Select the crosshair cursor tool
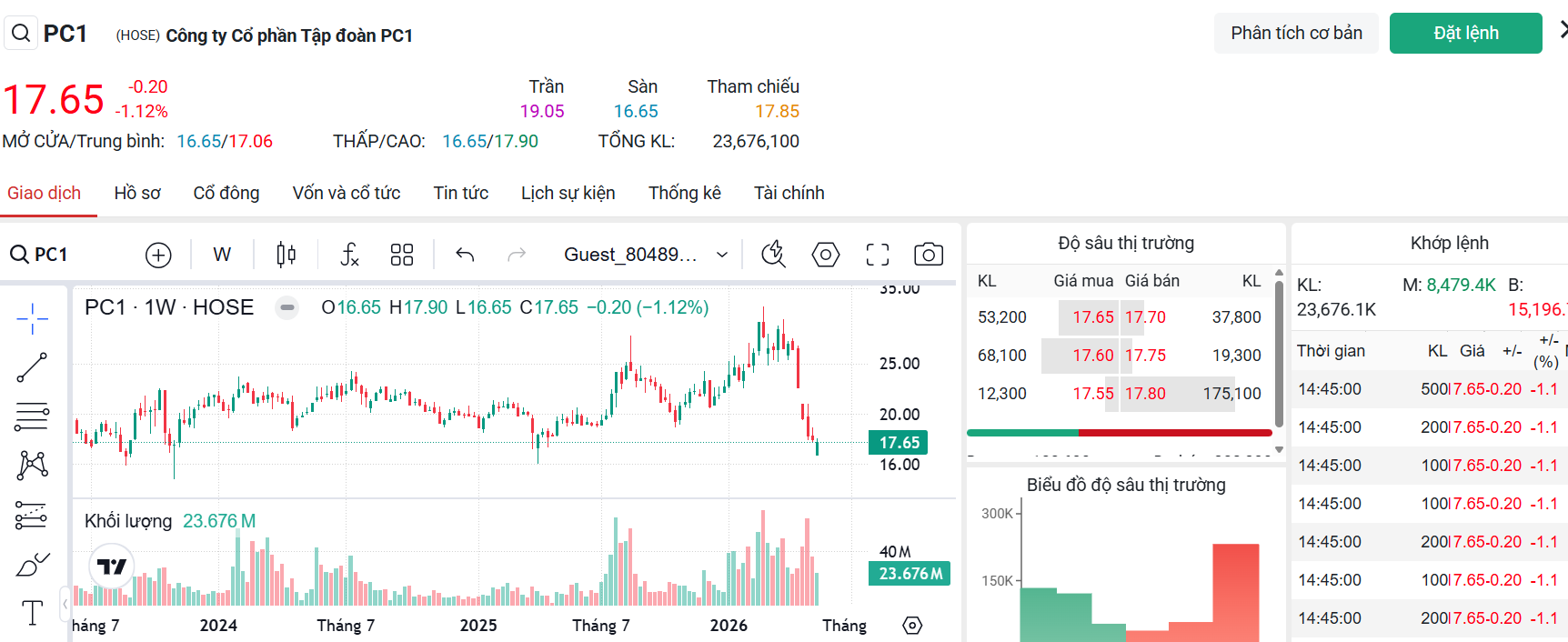The width and height of the screenshot is (1568, 642). tap(32, 319)
